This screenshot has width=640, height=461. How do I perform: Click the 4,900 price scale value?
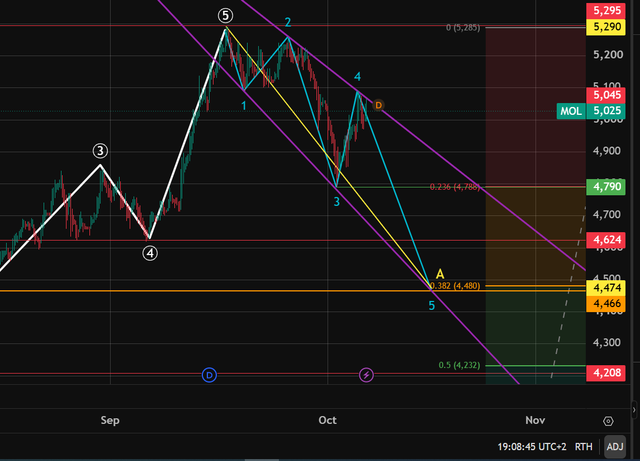pos(608,151)
